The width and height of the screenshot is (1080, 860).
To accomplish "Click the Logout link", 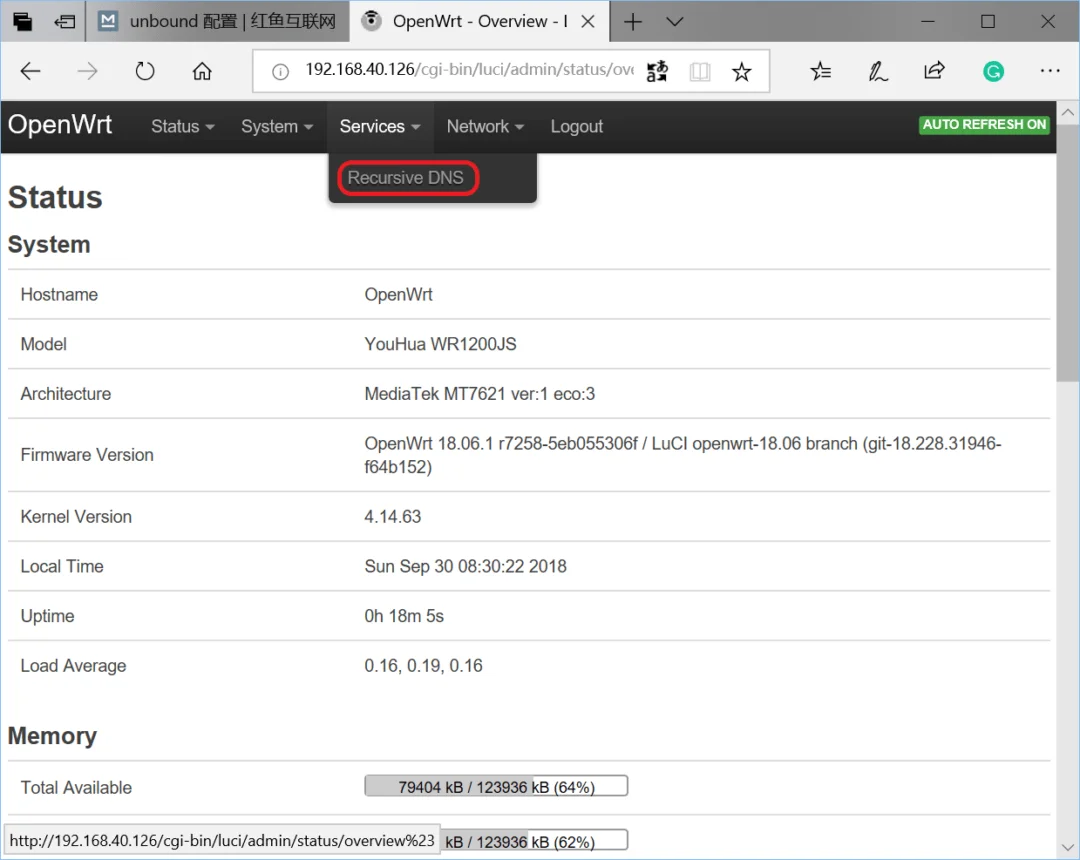I will tap(576, 127).
